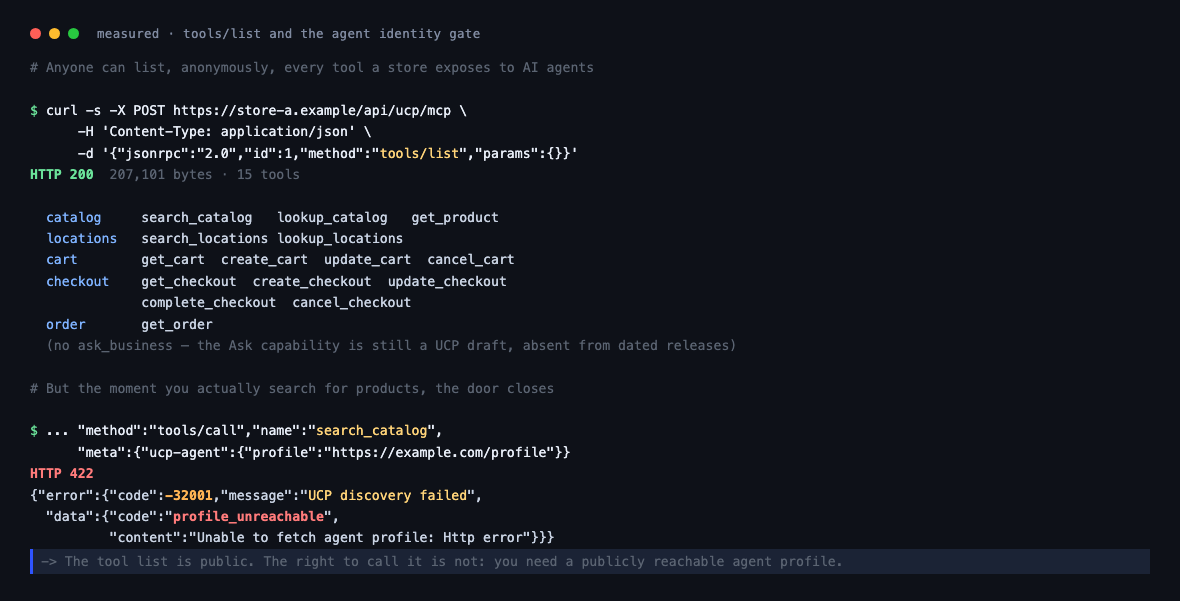Click the 'get_order' tool name
Screen dimensions: 1180x601
point(177,324)
